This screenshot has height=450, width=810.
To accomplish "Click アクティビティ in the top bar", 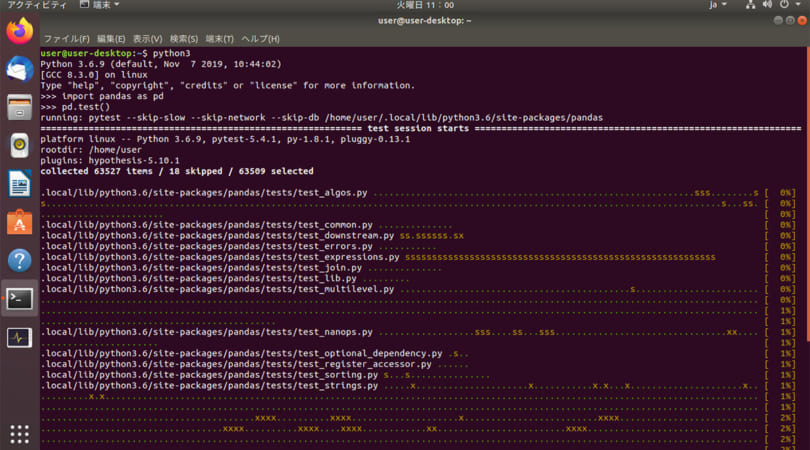I will coord(36,5).
